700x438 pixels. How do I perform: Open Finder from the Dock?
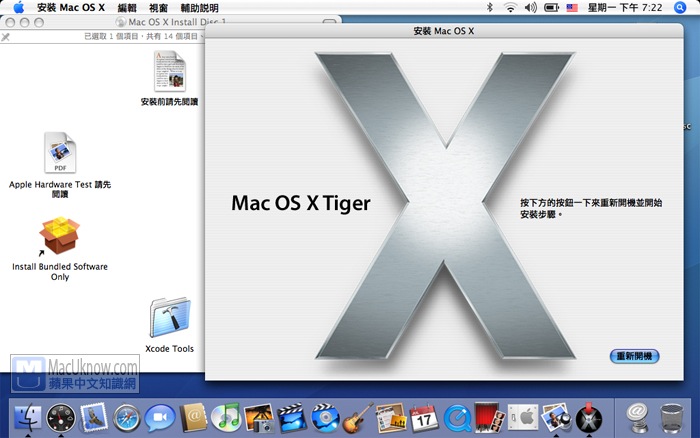coord(28,418)
